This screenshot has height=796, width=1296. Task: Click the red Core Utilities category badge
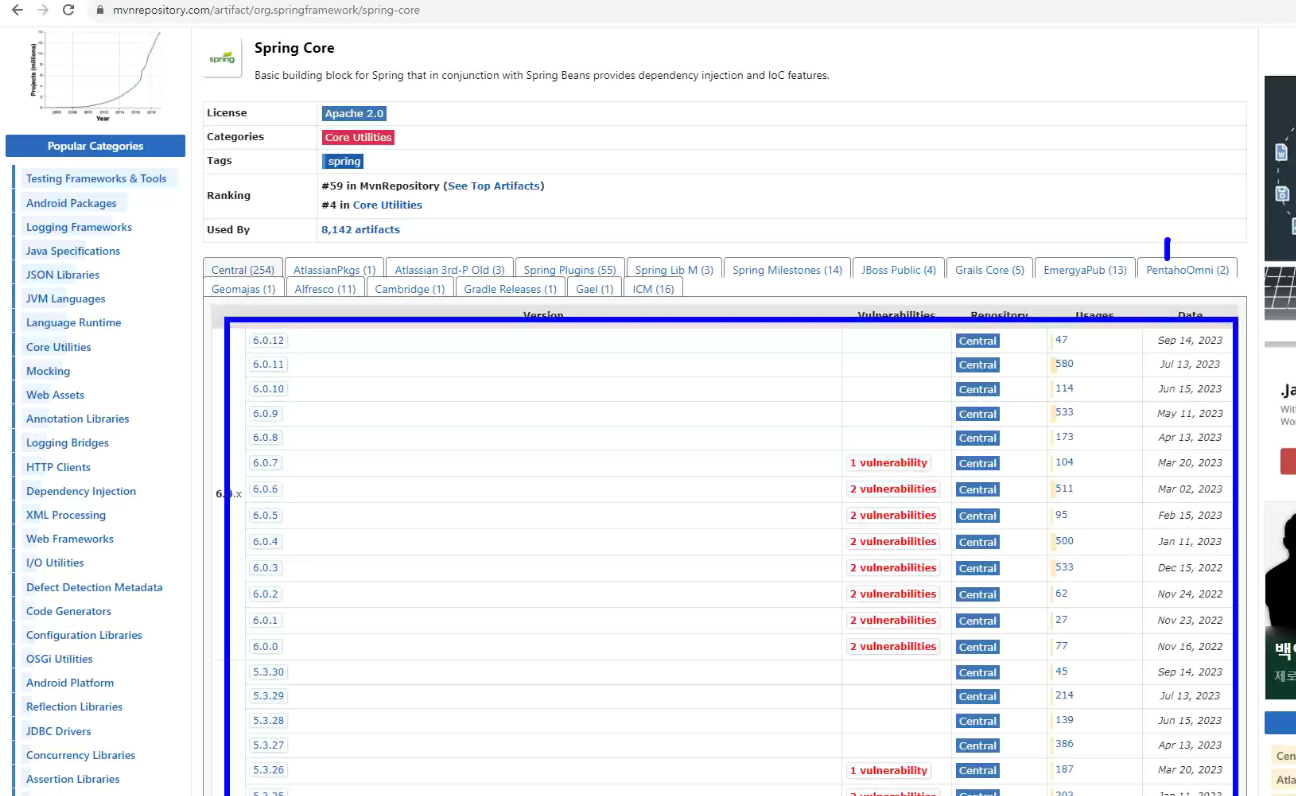pyautogui.click(x=358, y=138)
